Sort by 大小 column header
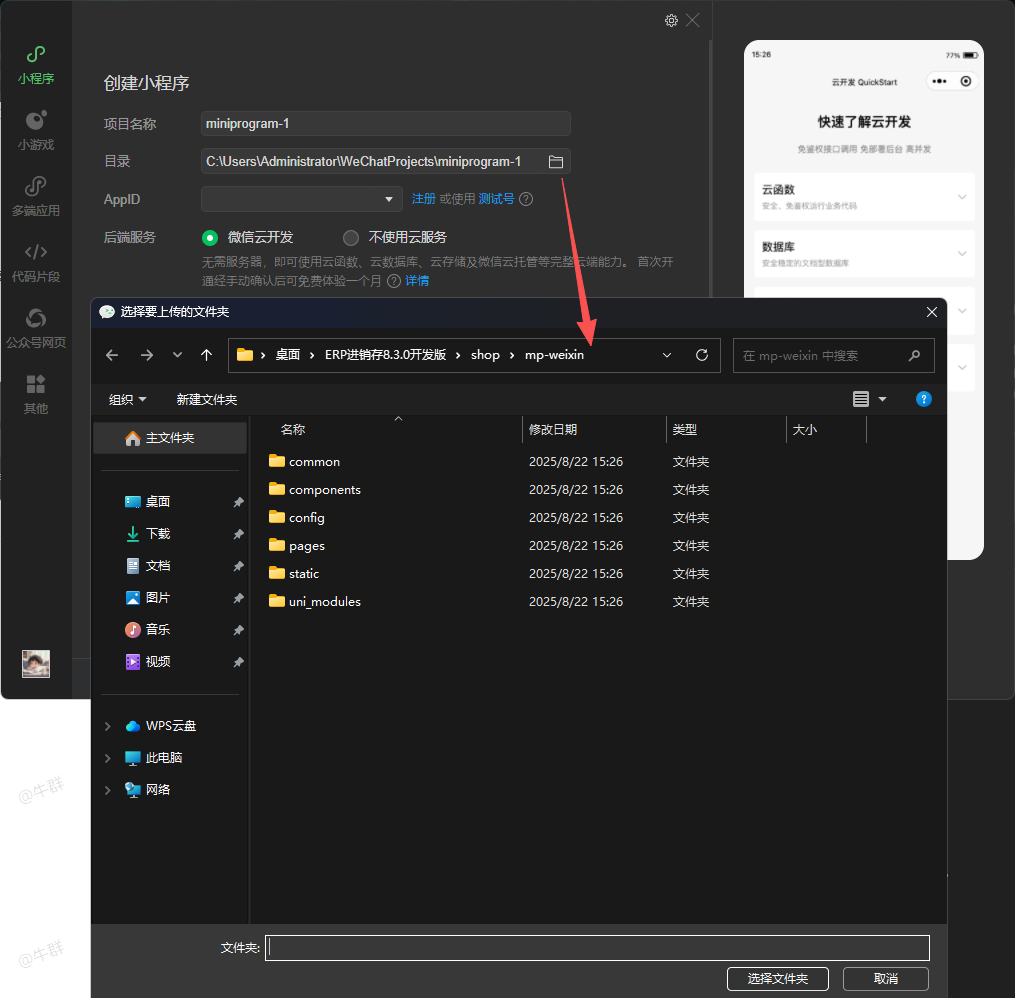The height and width of the screenshot is (998, 1015). pyautogui.click(x=805, y=430)
